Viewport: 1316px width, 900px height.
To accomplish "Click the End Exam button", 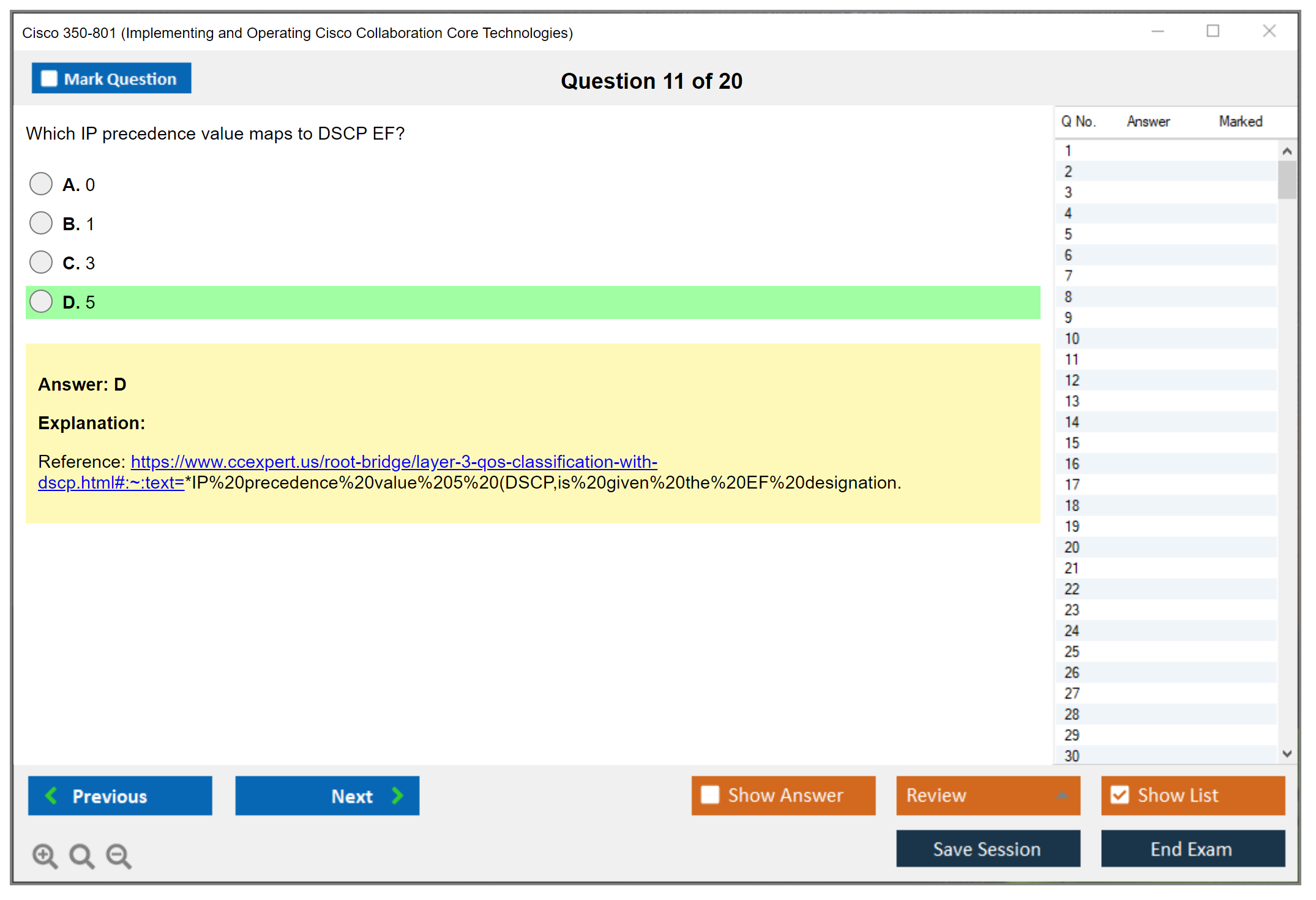I will click(x=1192, y=849).
